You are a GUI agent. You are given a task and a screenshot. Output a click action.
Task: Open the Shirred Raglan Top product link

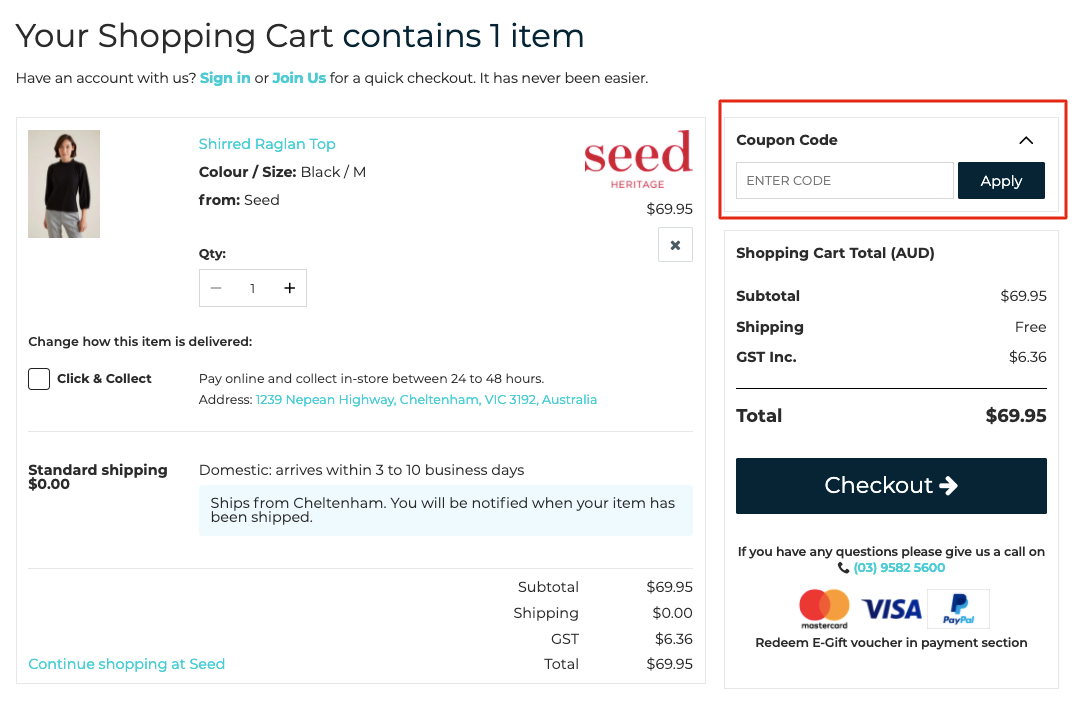tap(267, 144)
